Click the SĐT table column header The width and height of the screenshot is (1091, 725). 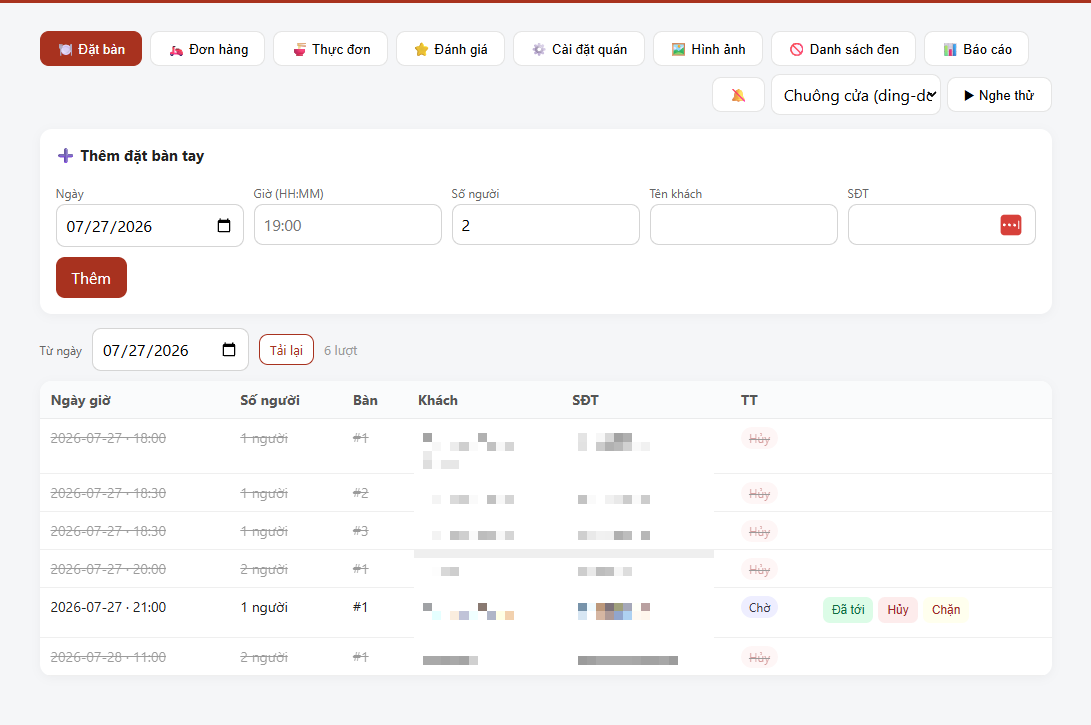coord(585,400)
